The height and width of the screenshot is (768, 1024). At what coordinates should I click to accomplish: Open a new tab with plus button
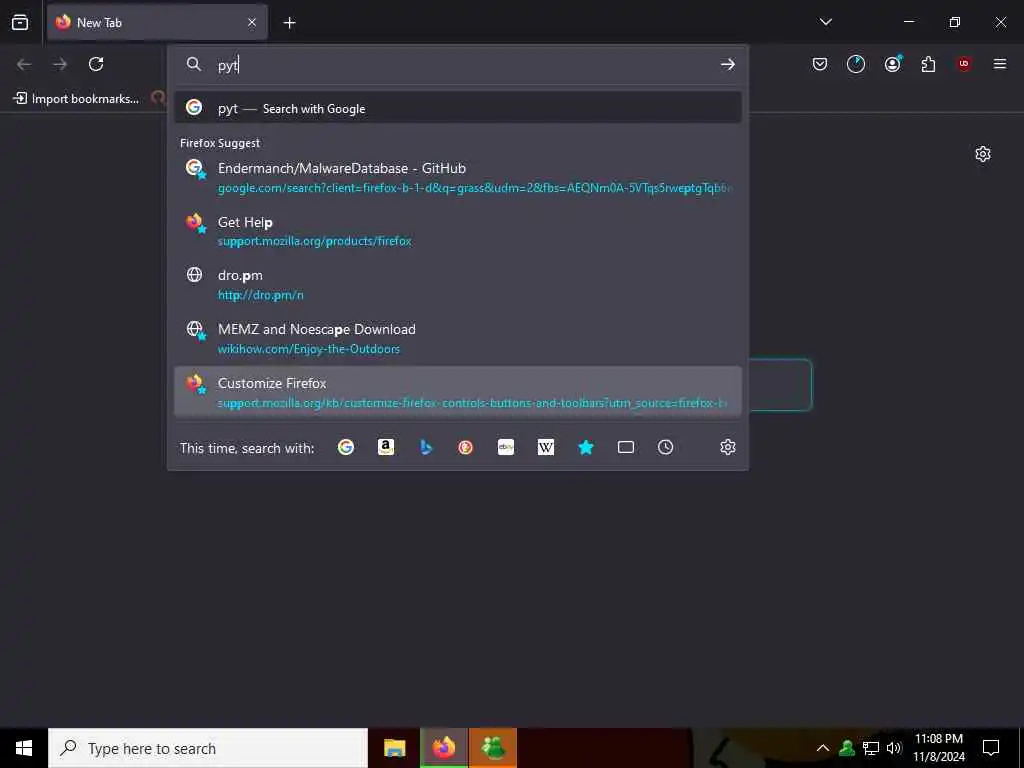(289, 23)
